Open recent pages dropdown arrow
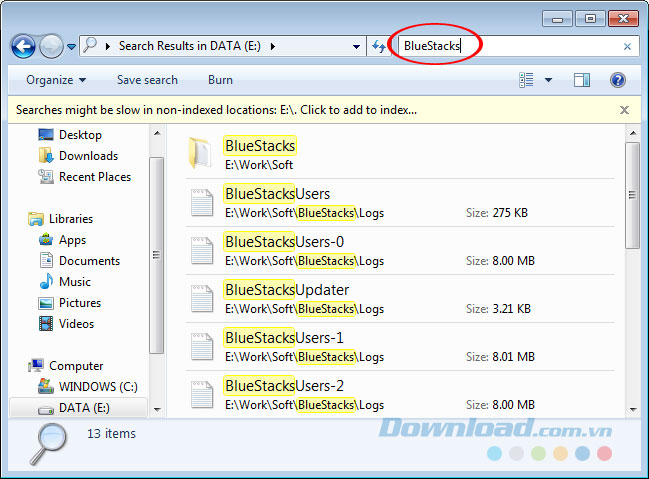Screen dimensions: 649x479 (71, 46)
